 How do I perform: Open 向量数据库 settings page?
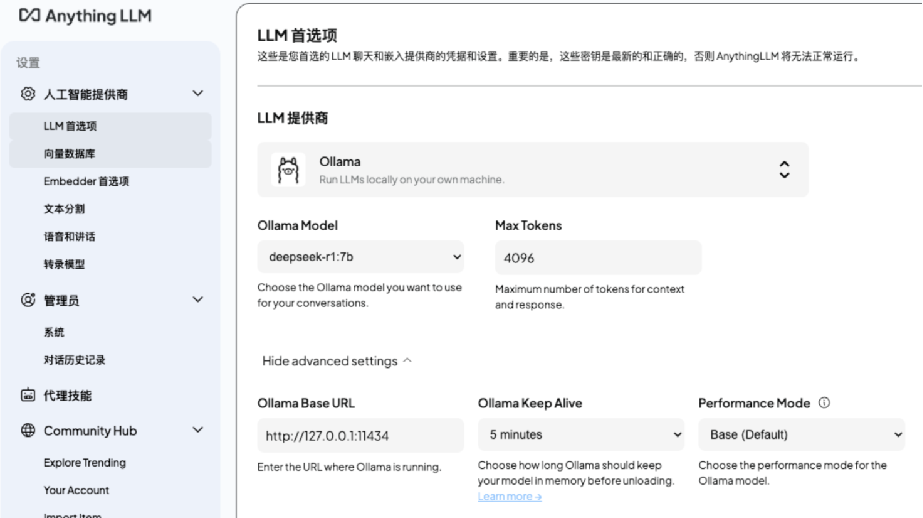110,154
